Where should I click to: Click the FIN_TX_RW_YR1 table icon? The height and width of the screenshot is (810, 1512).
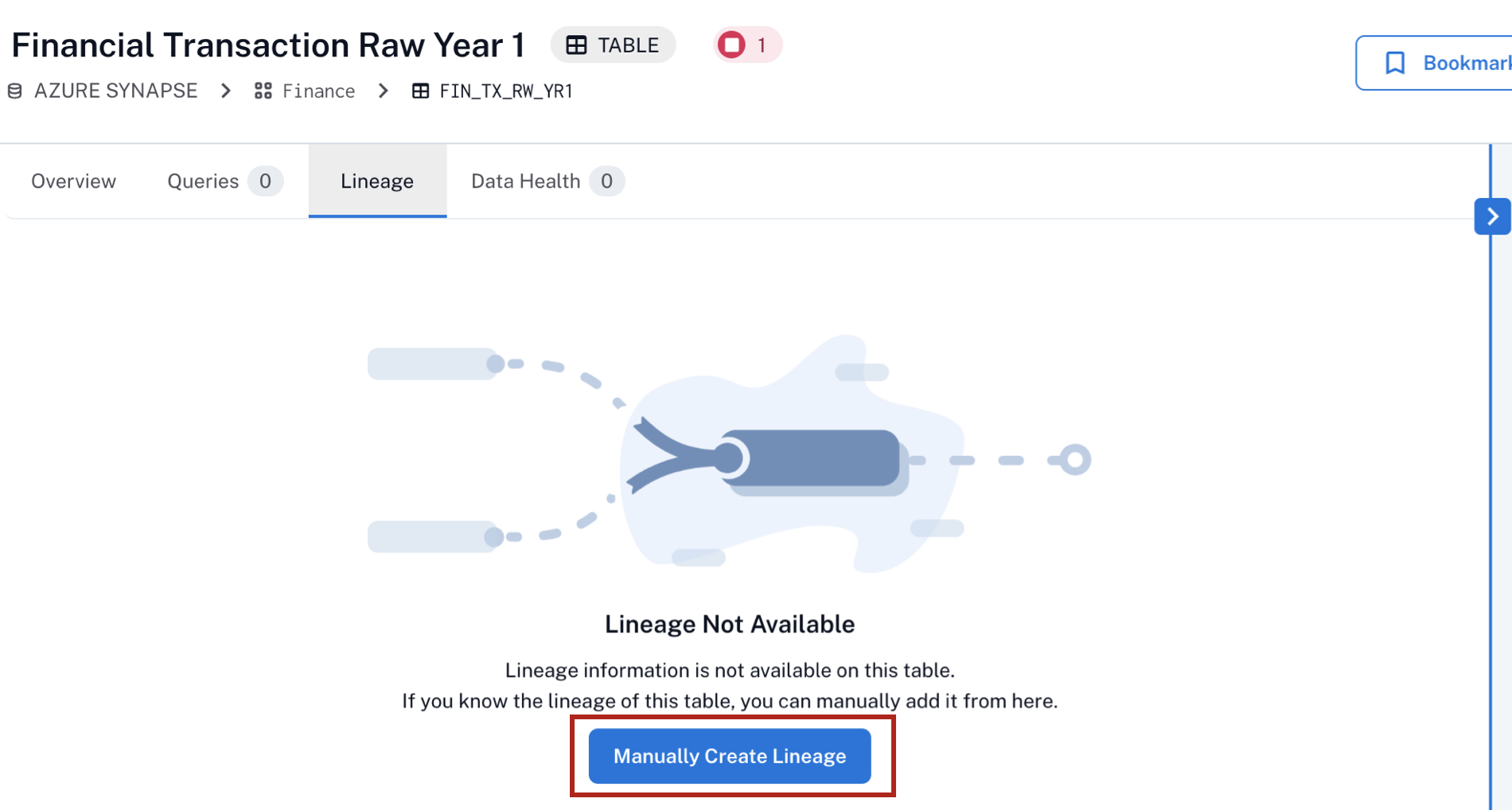coord(420,92)
